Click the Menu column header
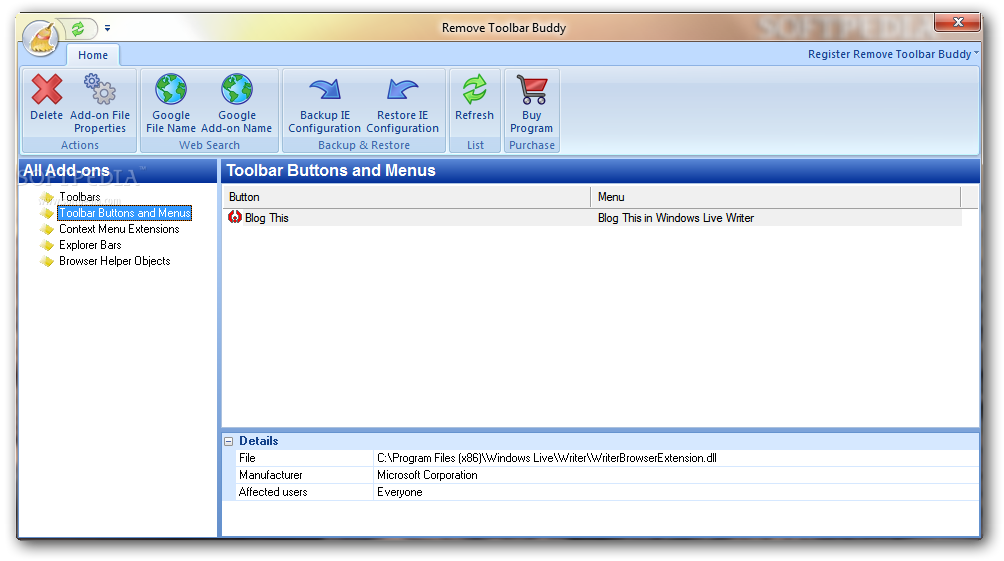The width and height of the screenshot is (1004, 561). (x=775, y=197)
